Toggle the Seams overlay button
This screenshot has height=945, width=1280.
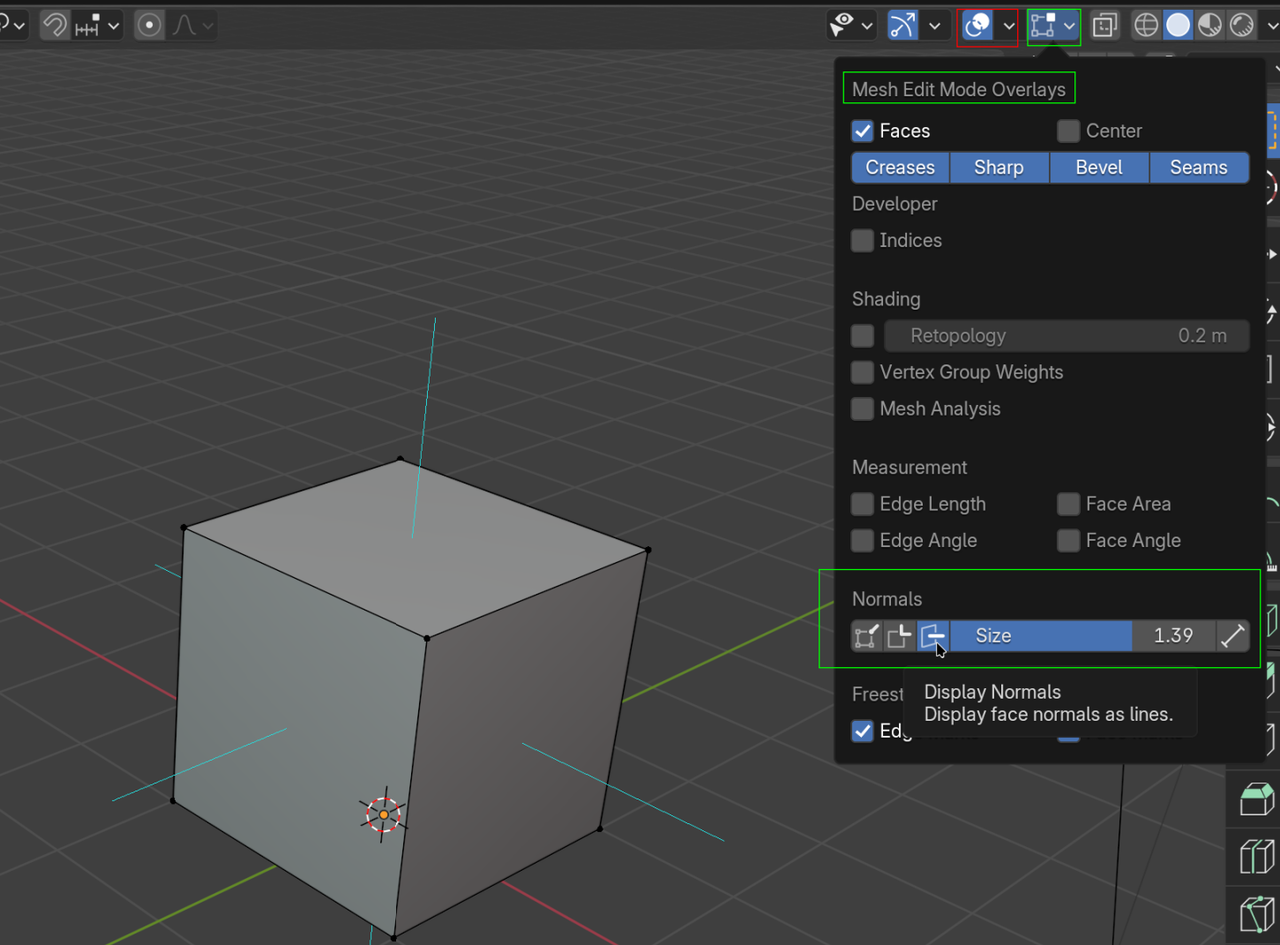click(1198, 168)
